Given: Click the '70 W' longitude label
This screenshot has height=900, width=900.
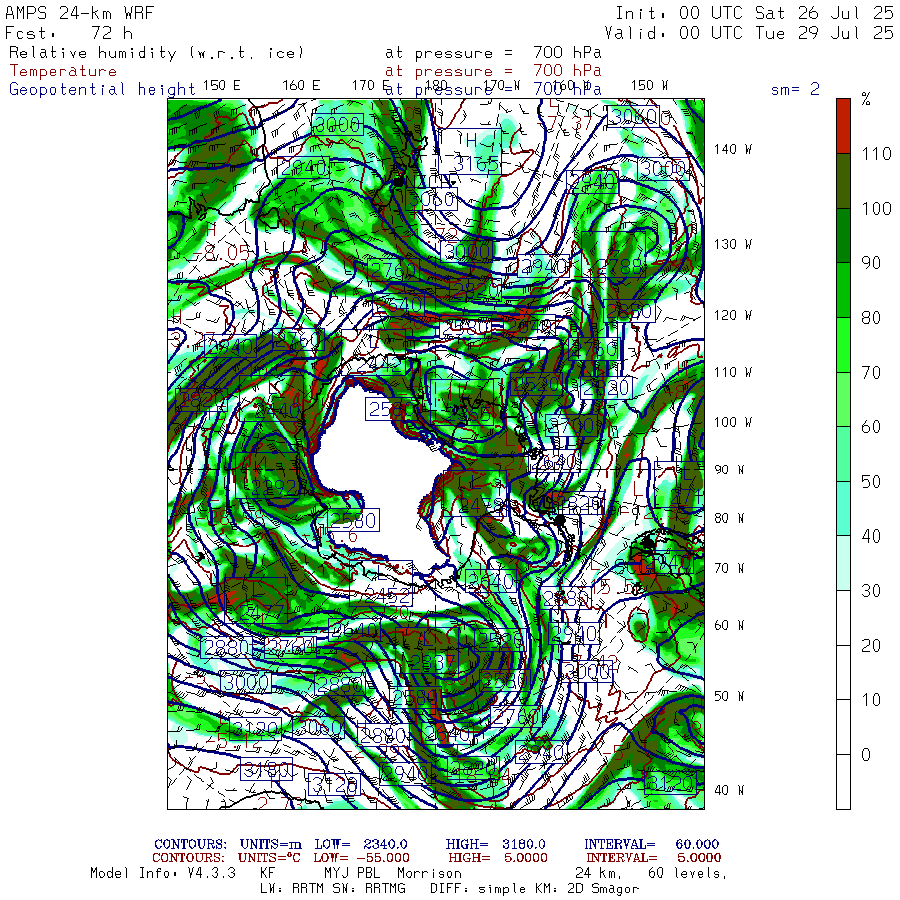Looking at the screenshot, I should pyautogui.click(x=729, y=568).
